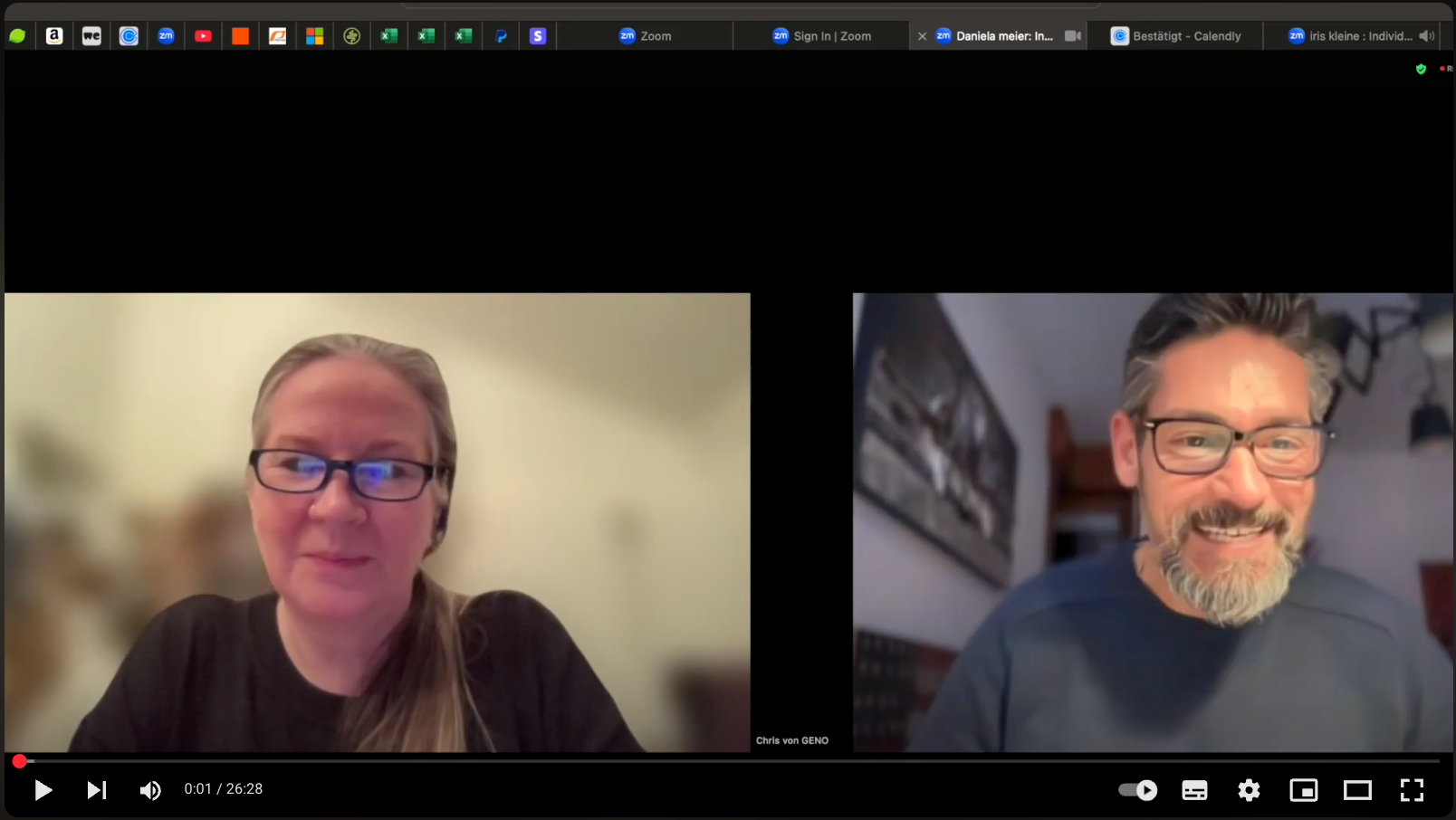Image resolution: width=1456 pixels, height=820 pixels.
Task: Open the solid orange square pinned tab
Action: 240,36
